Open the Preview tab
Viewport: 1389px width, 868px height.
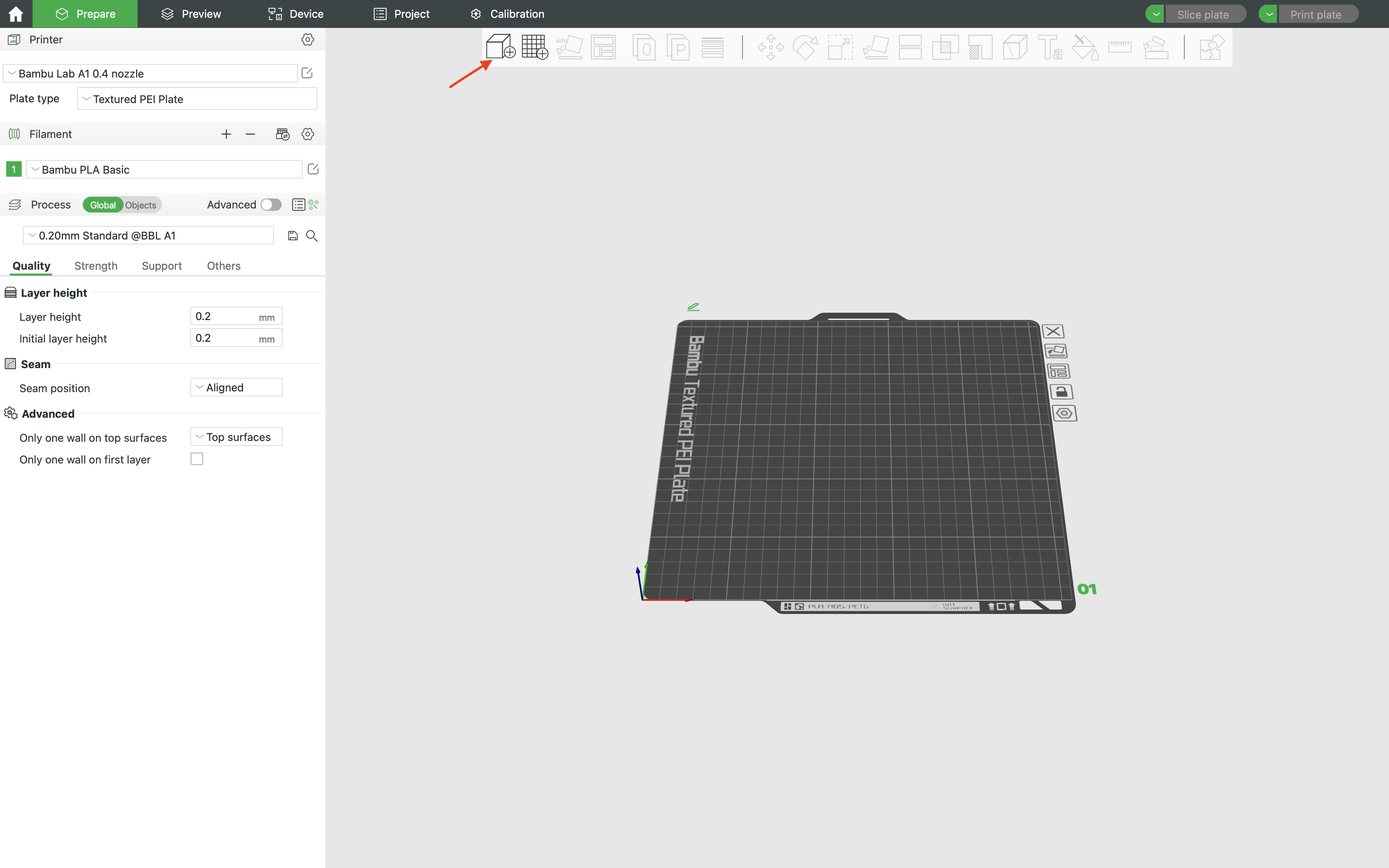click(x=191, y=14)
